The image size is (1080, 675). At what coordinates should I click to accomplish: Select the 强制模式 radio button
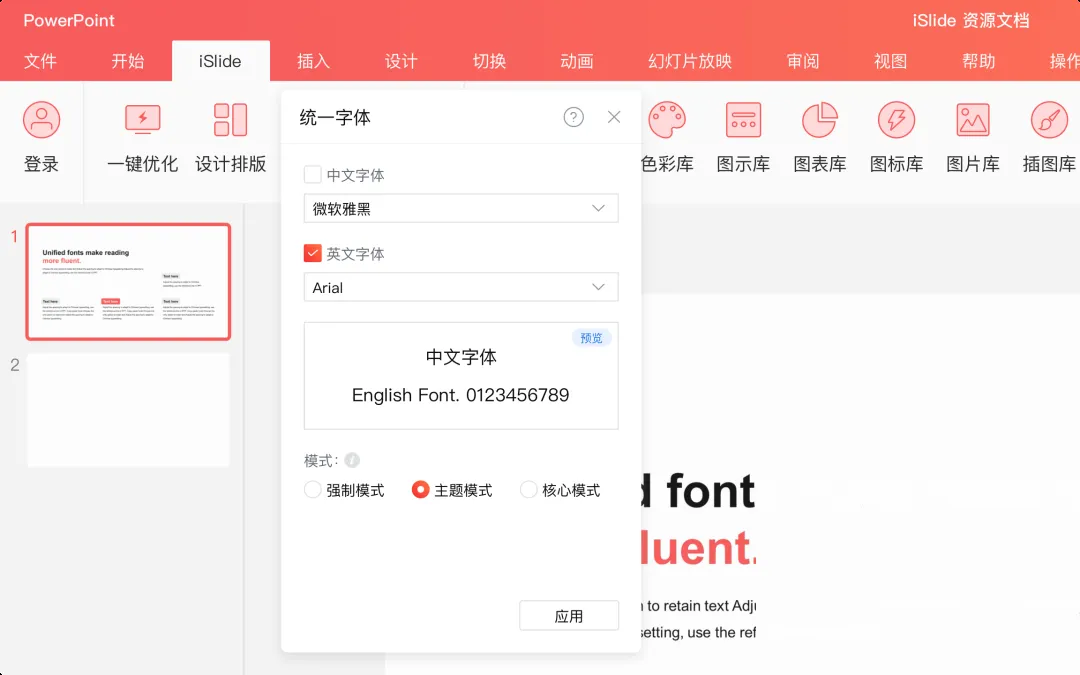[x=313, y=490]
